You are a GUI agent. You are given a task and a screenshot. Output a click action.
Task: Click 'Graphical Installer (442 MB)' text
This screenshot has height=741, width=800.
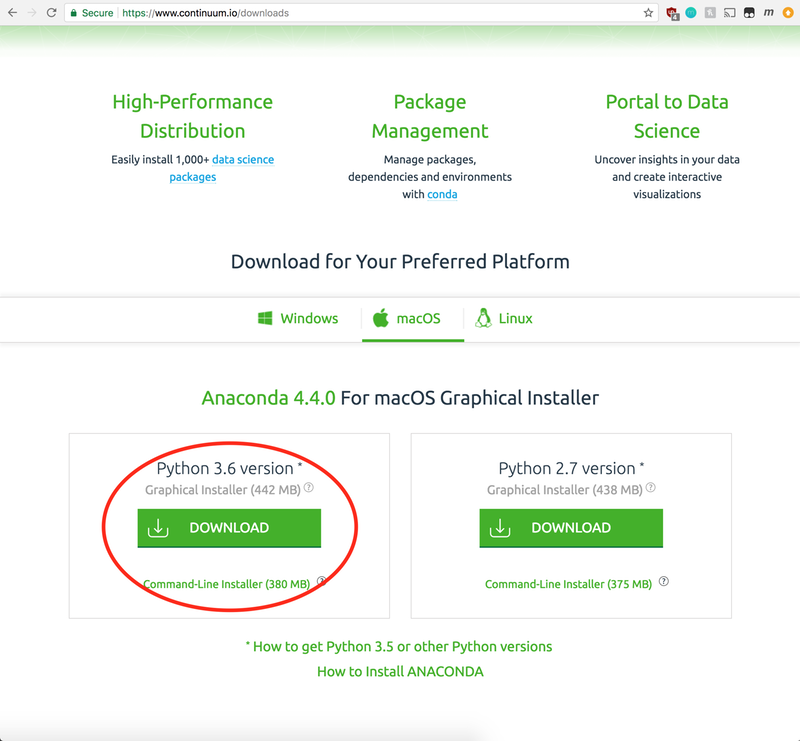click(223, 490)
